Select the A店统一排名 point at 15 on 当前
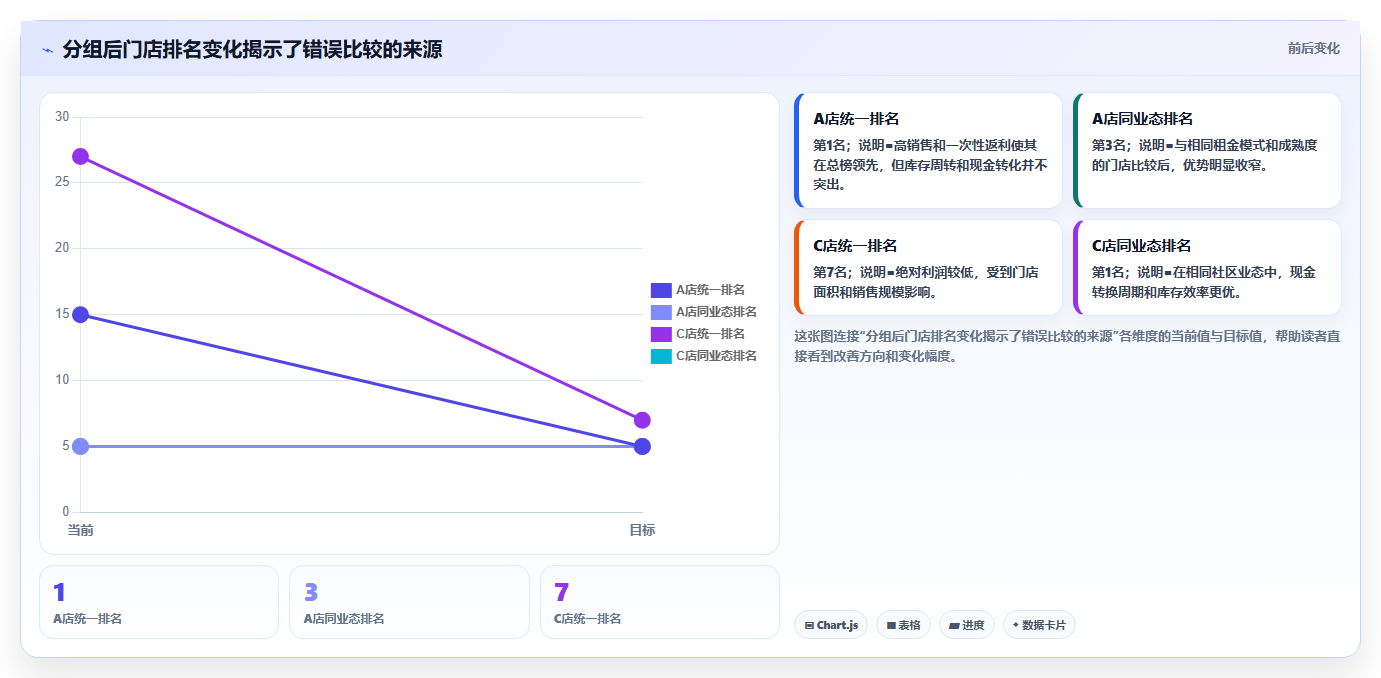The height and width of the screenshot is (678, 1381). (x=81, y=315)
